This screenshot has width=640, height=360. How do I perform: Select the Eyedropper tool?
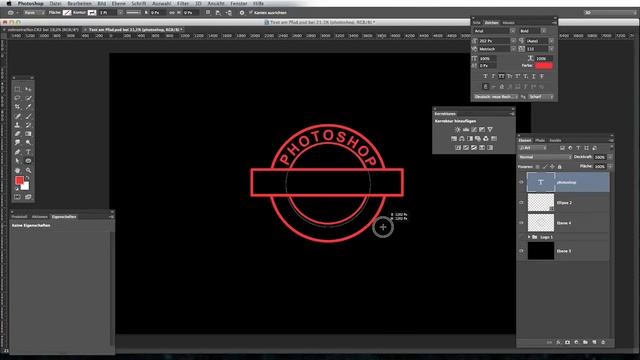click(28, 107)
